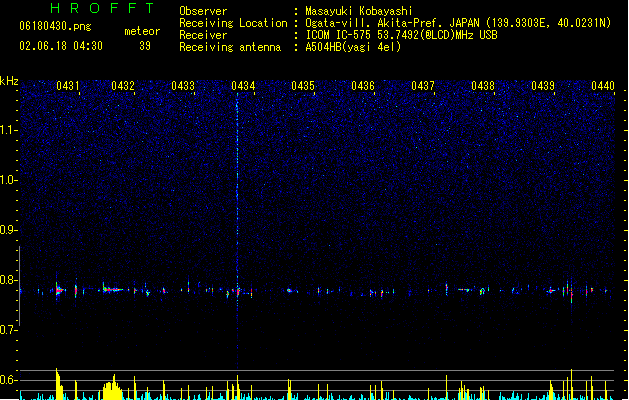The width and height of the screenshot is (629, 400).
Task: Click the 0436 time marker
Action: [x=363, y=85]
